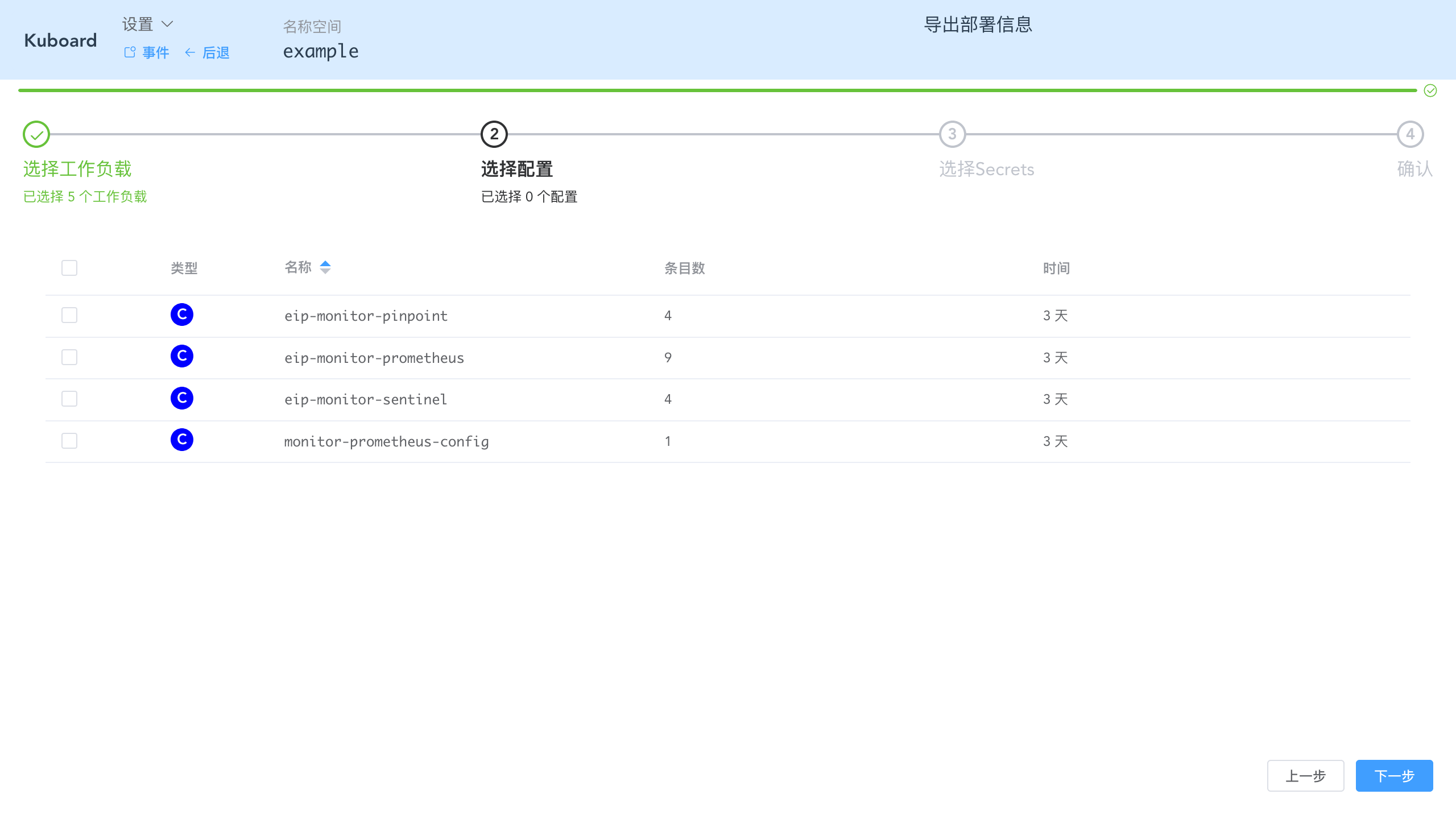Jump to step 4 确认
1456x819 pixels.
1410,135
